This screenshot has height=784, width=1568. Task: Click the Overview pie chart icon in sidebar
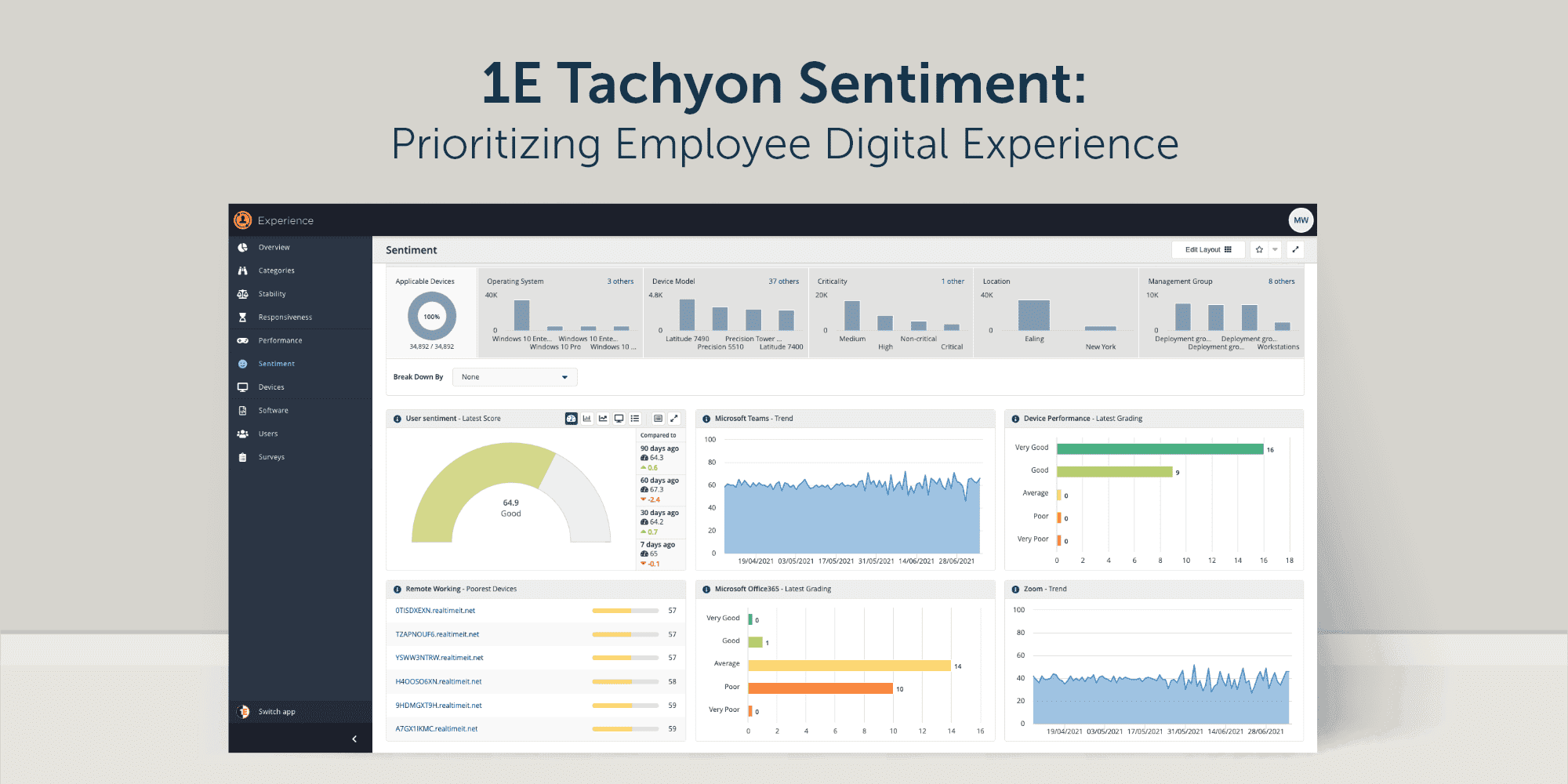coord(242,247)
